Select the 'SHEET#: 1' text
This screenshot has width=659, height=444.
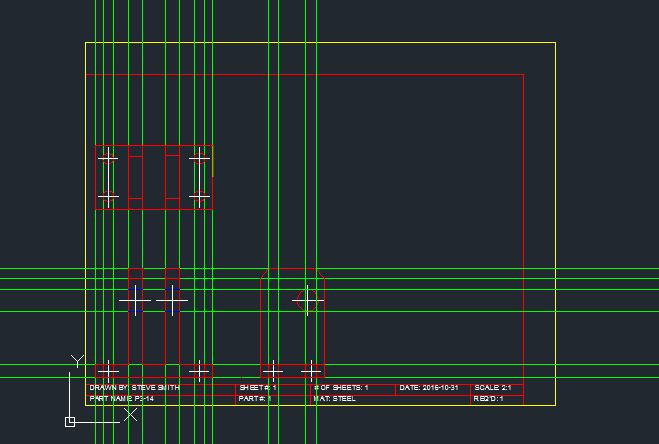(x=258, y=388)
